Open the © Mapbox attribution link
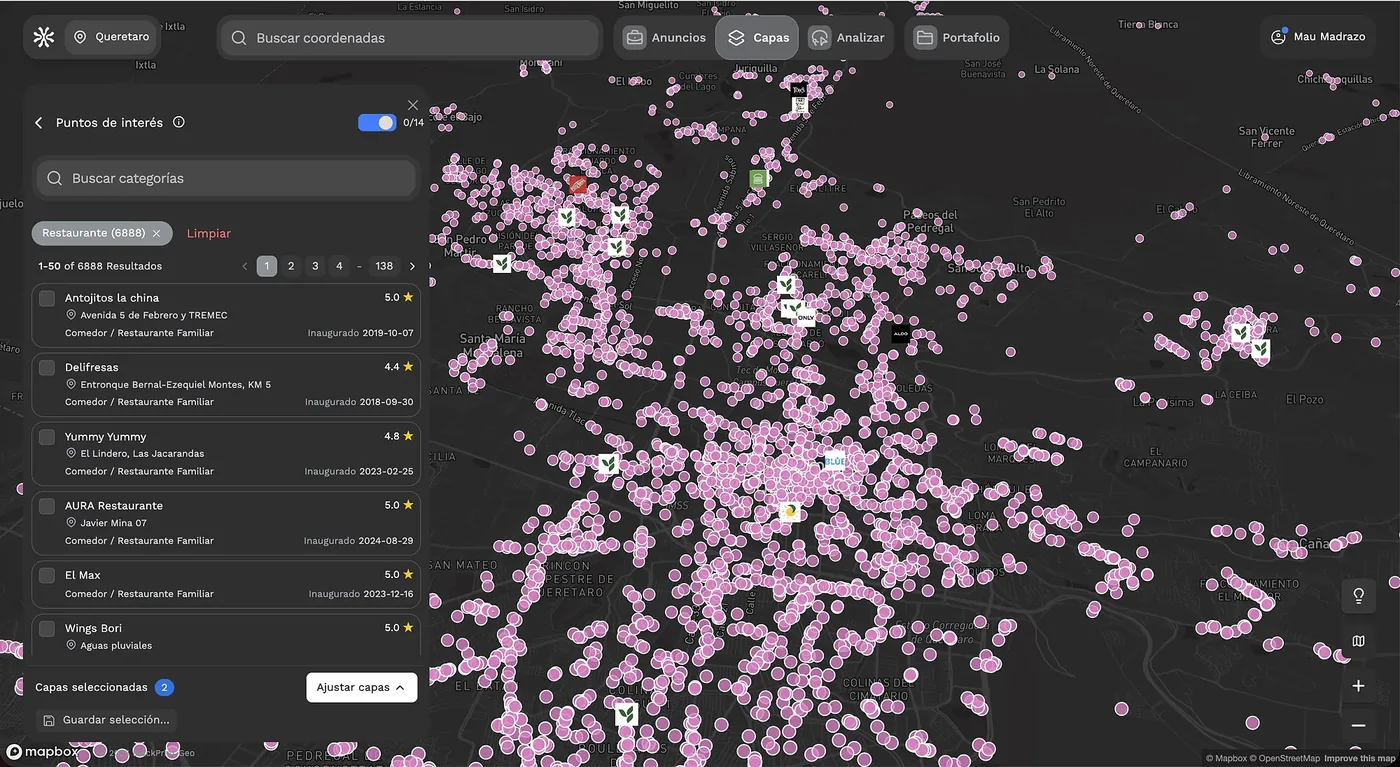1400x767 pixels. [x=1227, y=758]
